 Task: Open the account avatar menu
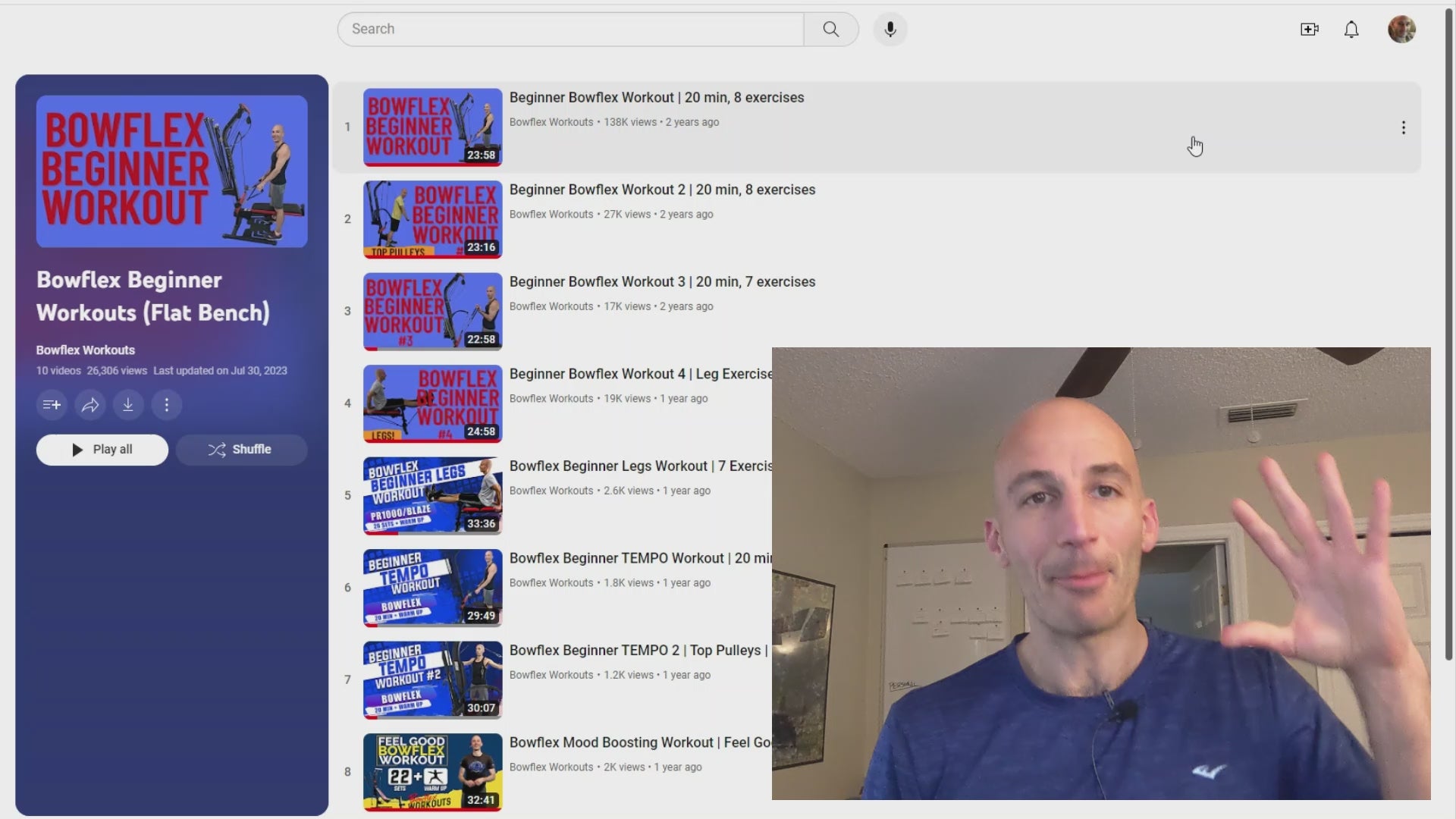point(1401,29)
